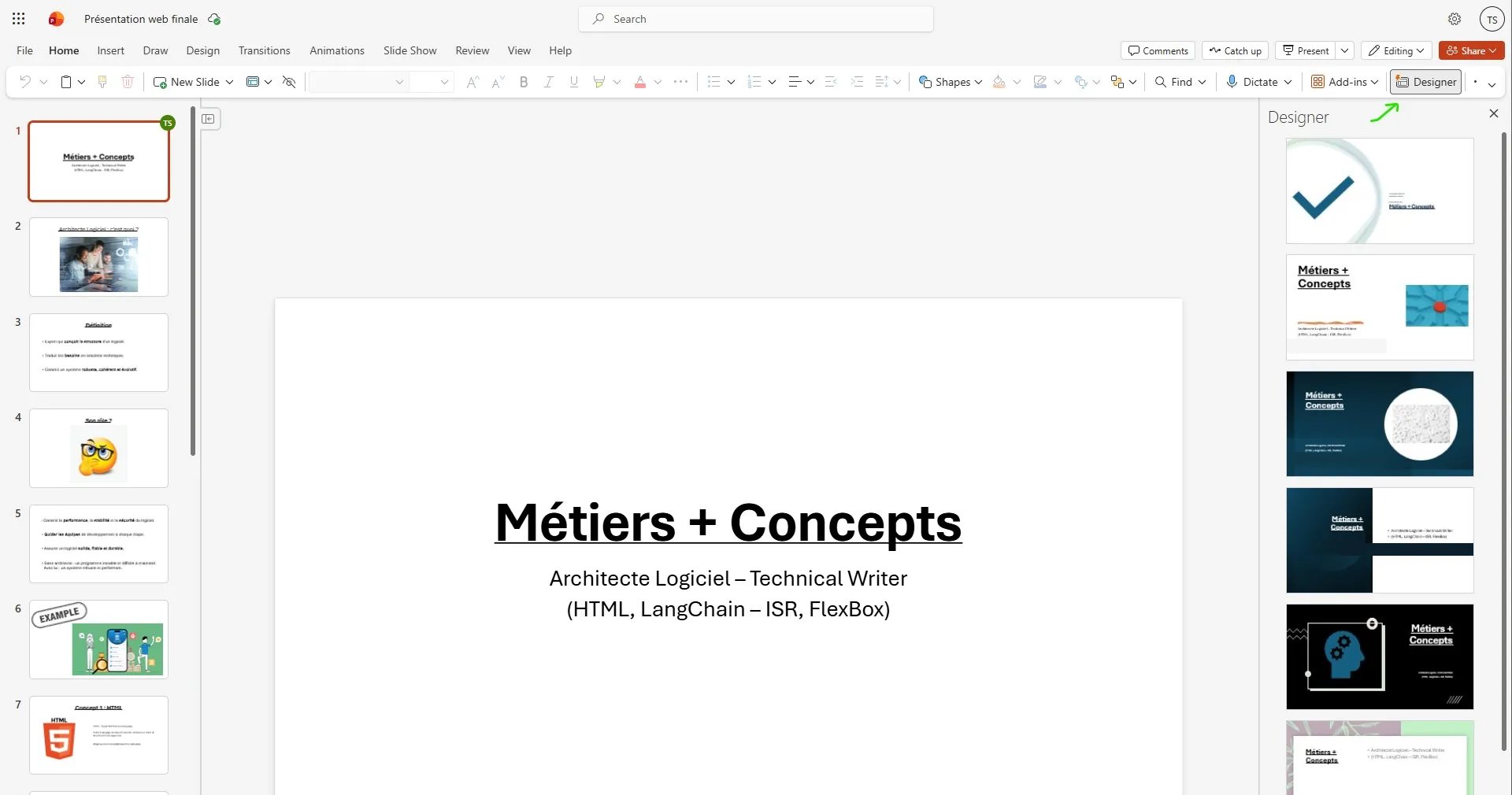Image resolution: width=1512 pixels, height=795 pixels.
Task: Click the Delete trash icon
Action: click(128, 82)
